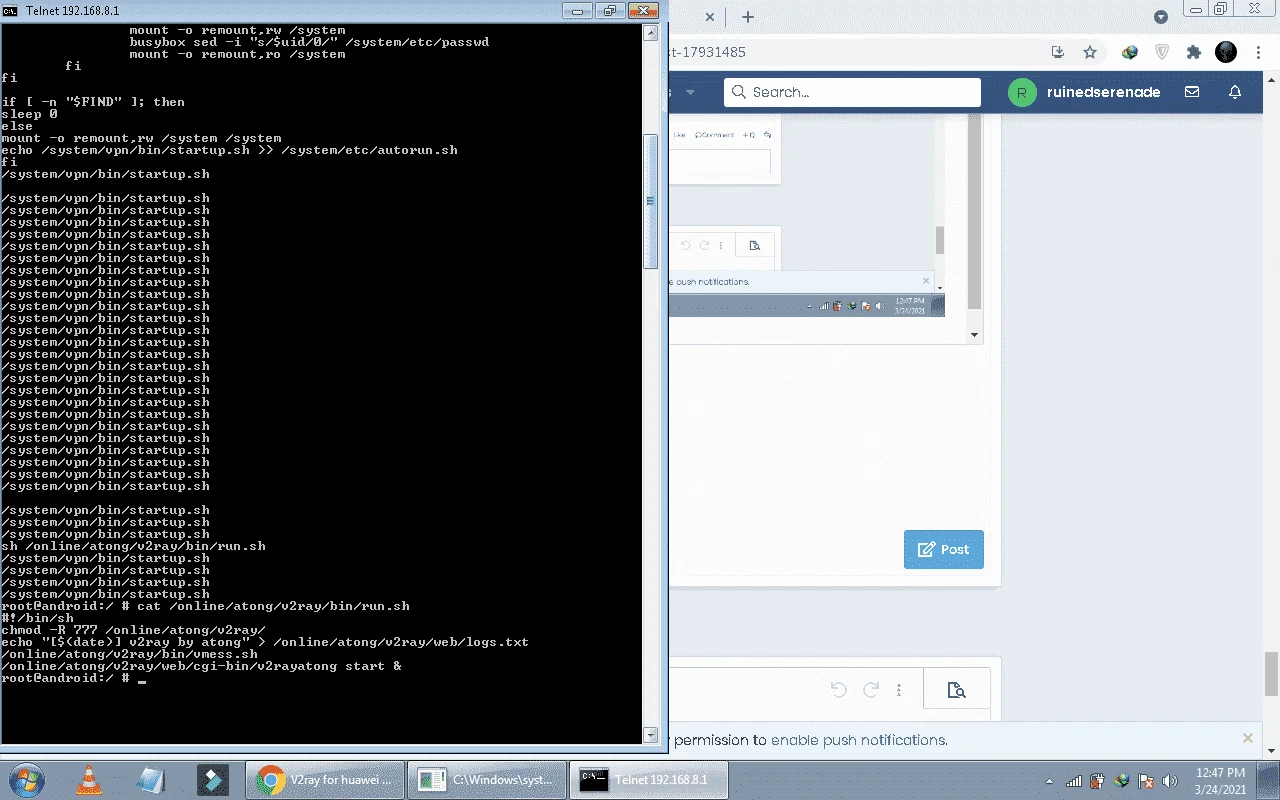Click Telnet scrollbar up arrow
Screen dimensions: 1280x800
[x=650, y=31]
